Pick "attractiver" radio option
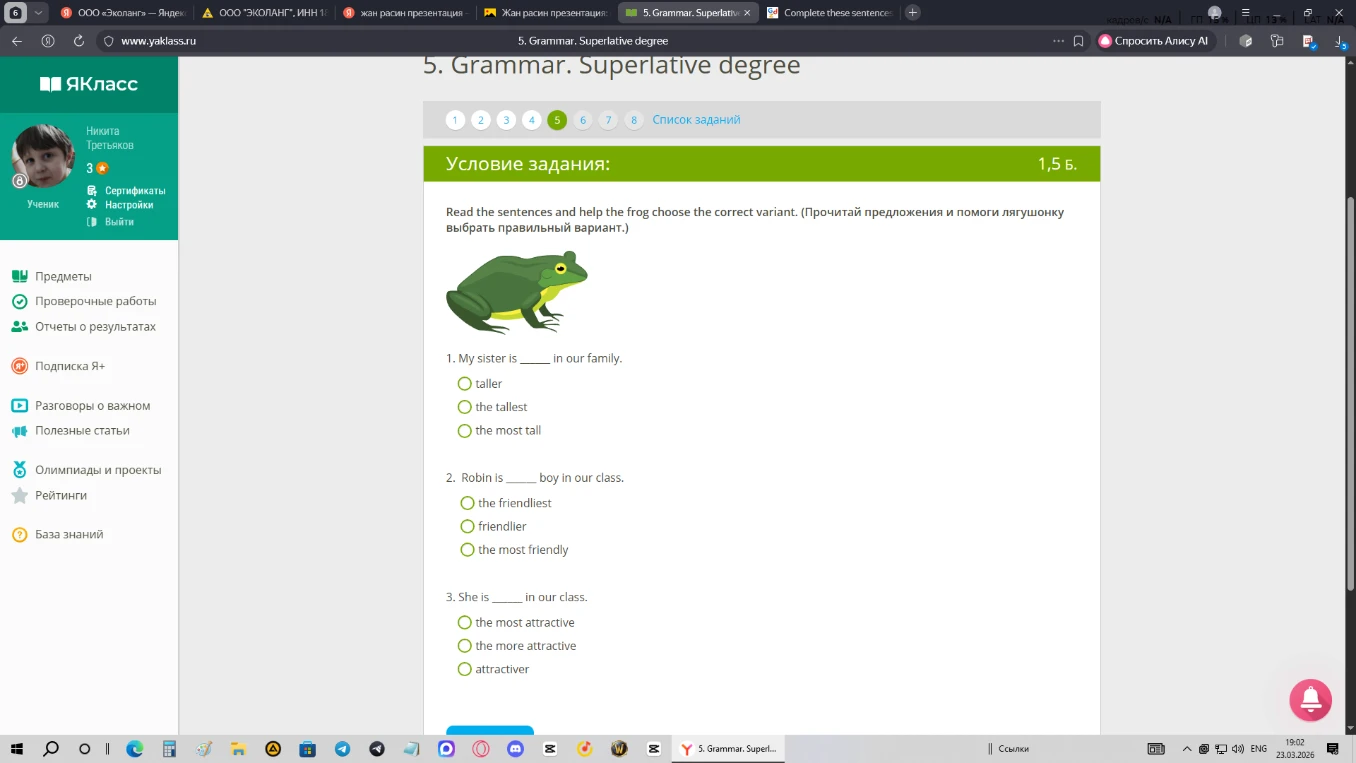The width and height of the screenshot is (1356, 763). pyautogui.click(x=464, y=669)
